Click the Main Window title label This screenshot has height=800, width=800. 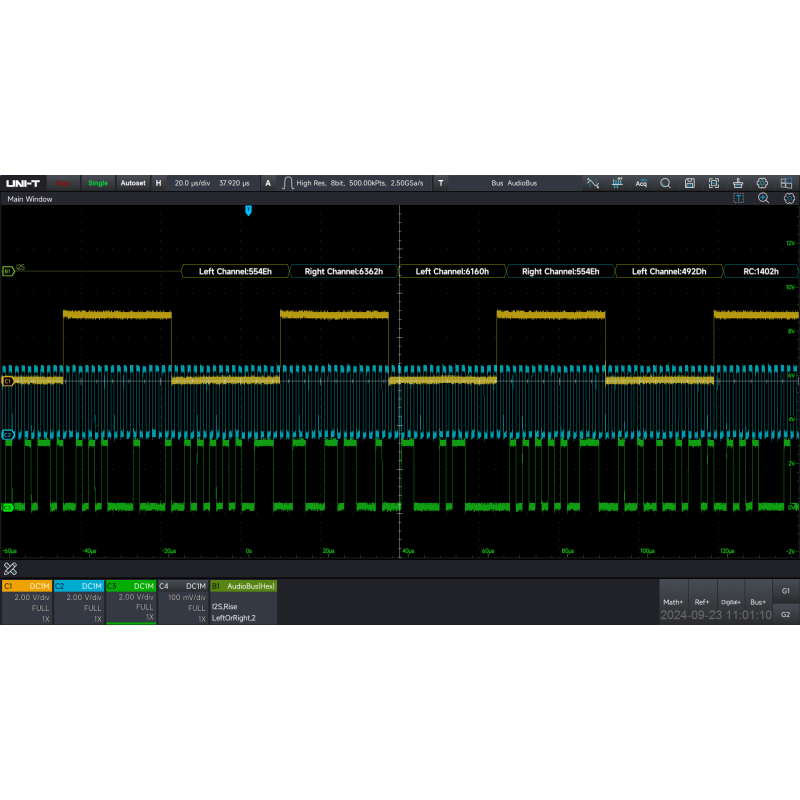30,199
